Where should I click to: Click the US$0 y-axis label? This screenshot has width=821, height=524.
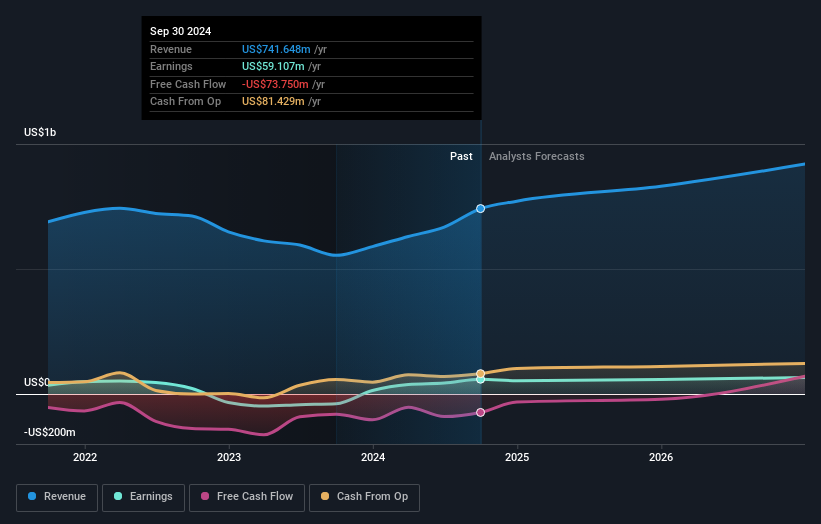[x=37, y=383]
